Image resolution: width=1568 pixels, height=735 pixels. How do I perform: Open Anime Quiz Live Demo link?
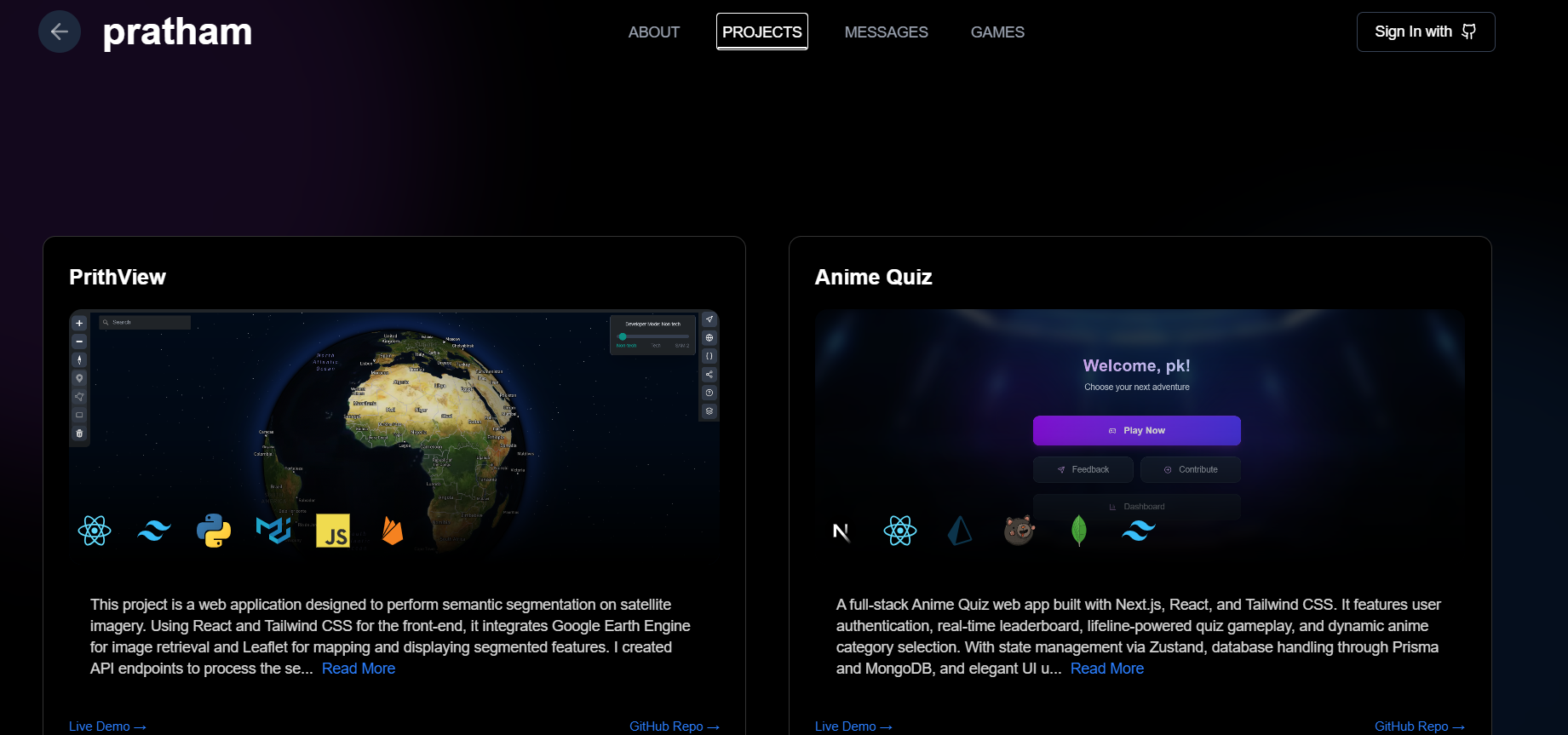(x=853, y=726)
